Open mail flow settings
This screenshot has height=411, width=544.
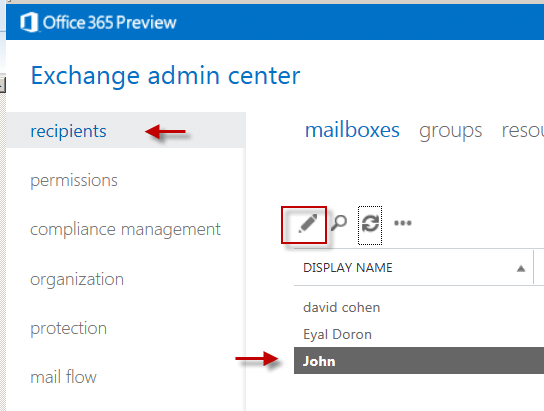coord(63,377)
